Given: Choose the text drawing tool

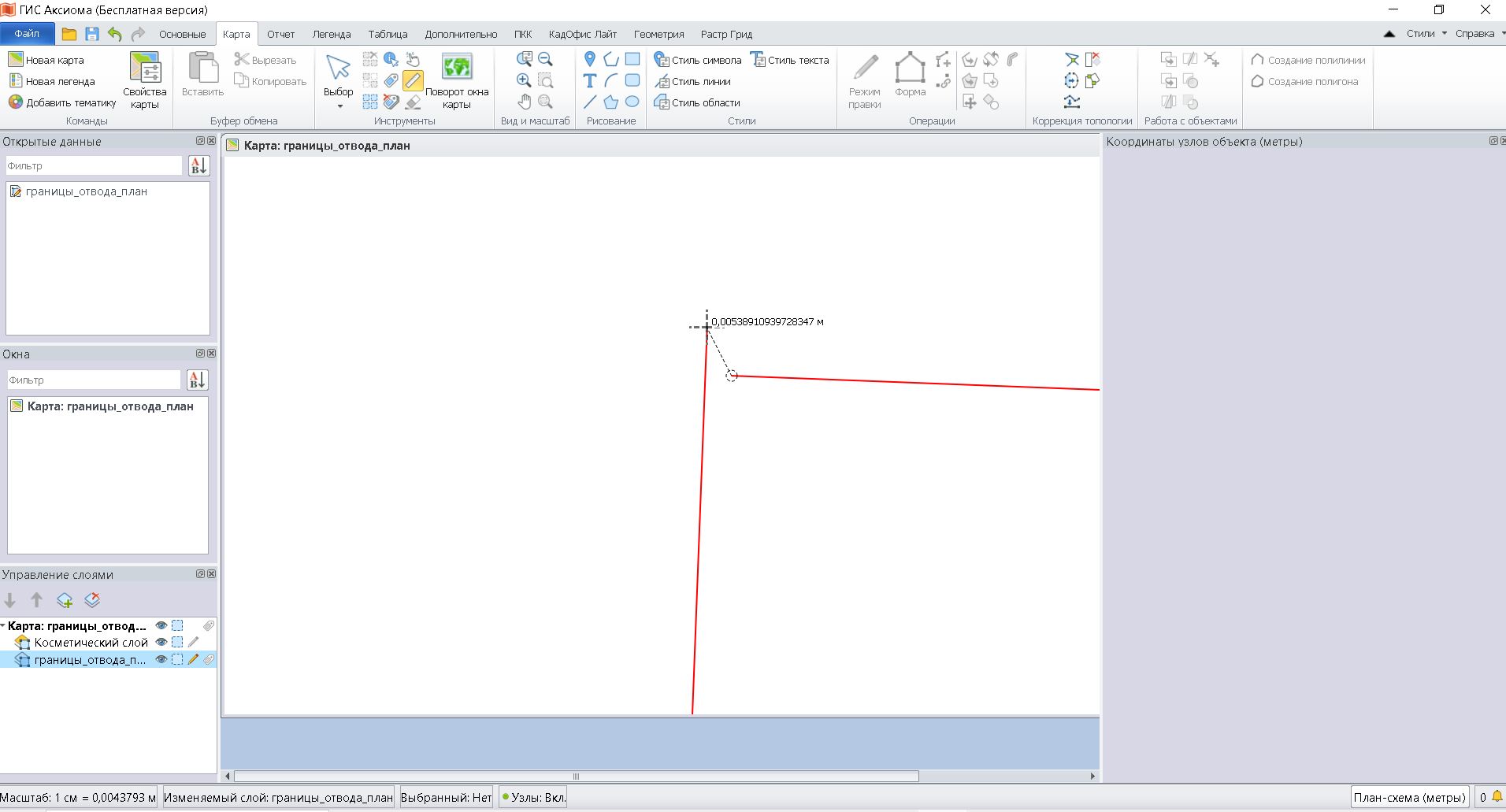Looking at the screenshot, I should pos(589,80).
